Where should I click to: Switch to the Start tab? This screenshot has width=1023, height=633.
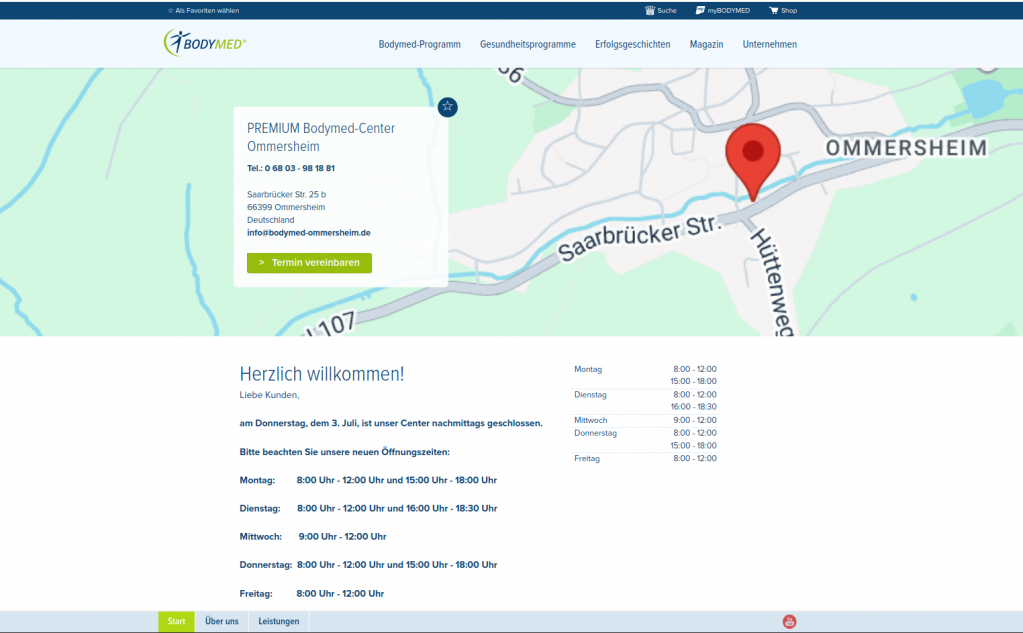pyautogui.click(x=176, y=622)
